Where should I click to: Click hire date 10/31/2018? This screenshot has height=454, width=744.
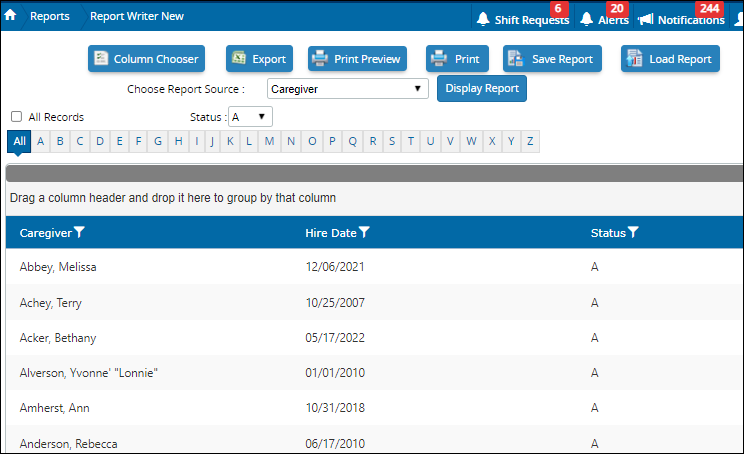tap(335, 408)
